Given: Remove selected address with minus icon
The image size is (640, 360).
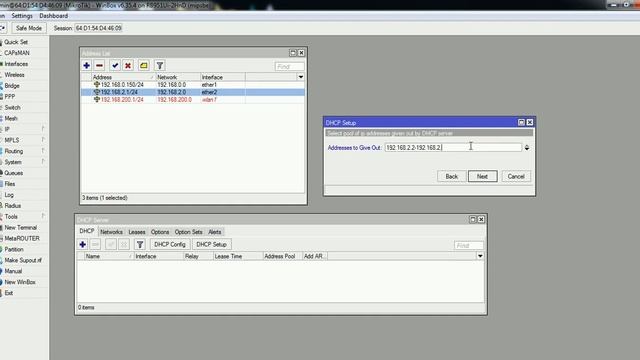Looking at the screenshot, I should [99, 65].
